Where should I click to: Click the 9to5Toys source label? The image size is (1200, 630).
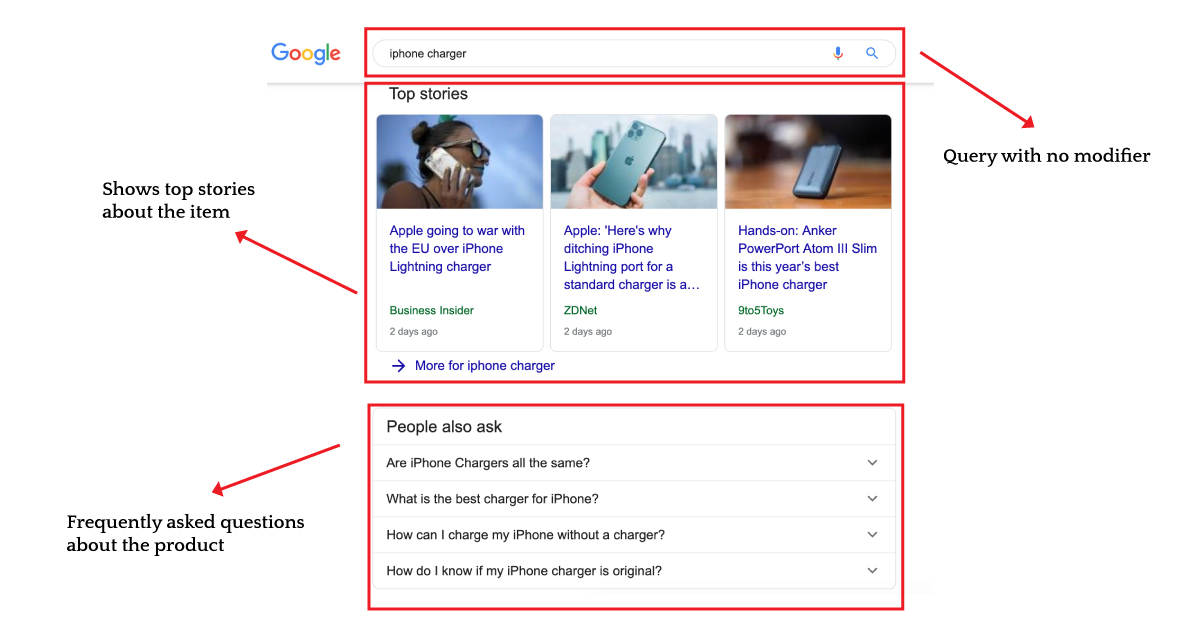pos(761,311)
